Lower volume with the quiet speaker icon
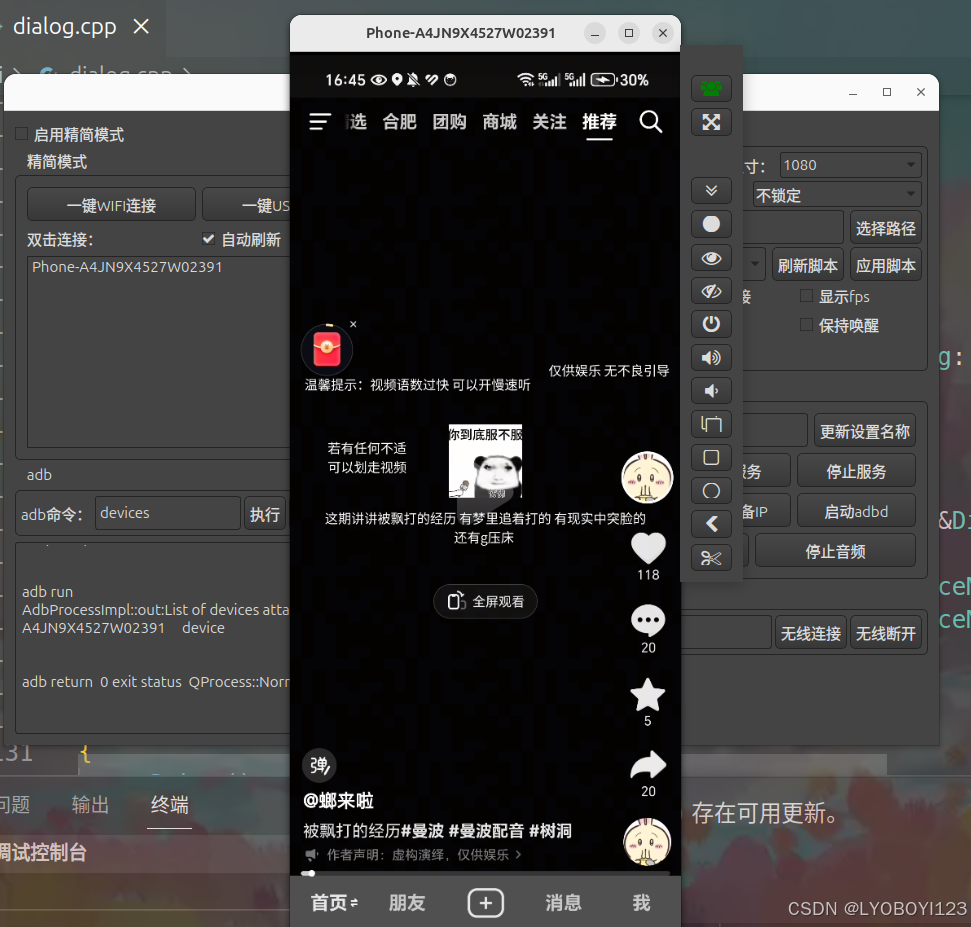The height and width of the screenshot is (927, 971). [711, 391]
